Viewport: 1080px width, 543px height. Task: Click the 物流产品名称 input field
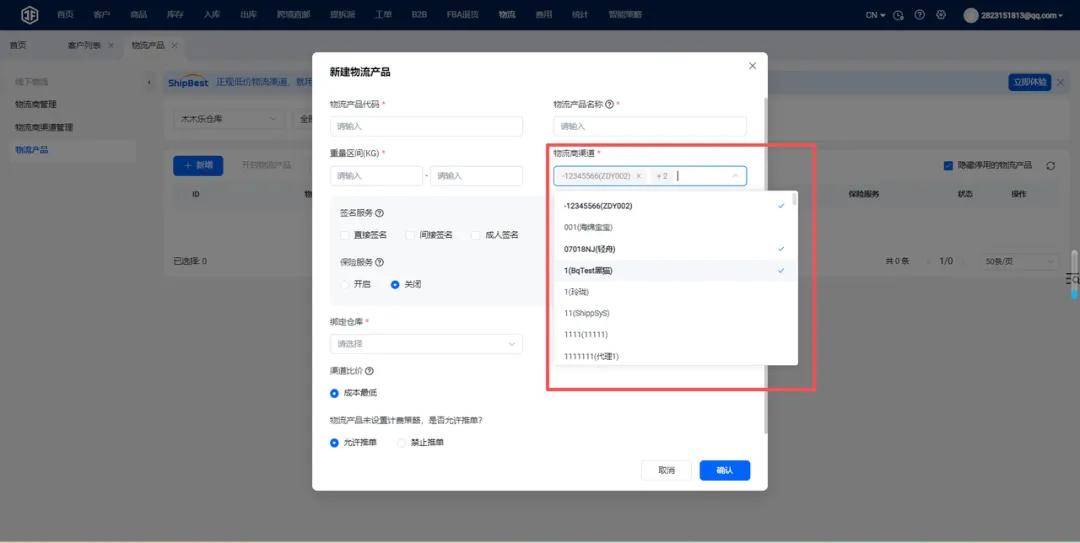click(650, 126)
